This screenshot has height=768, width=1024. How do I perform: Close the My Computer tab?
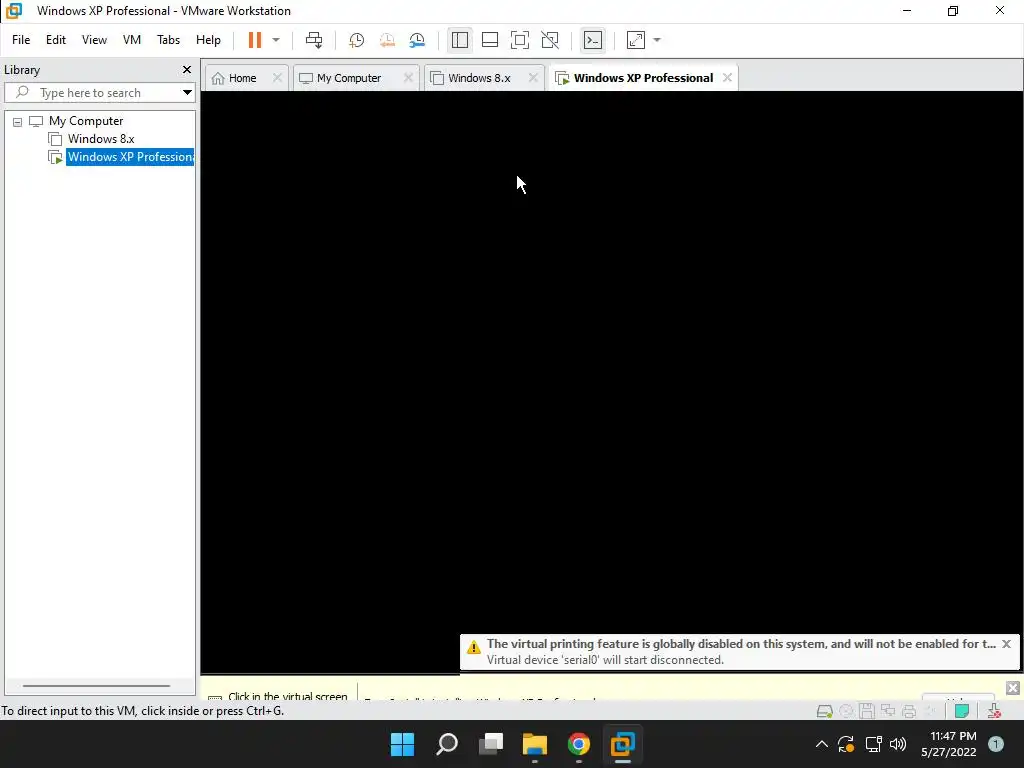tap(408, 78)
